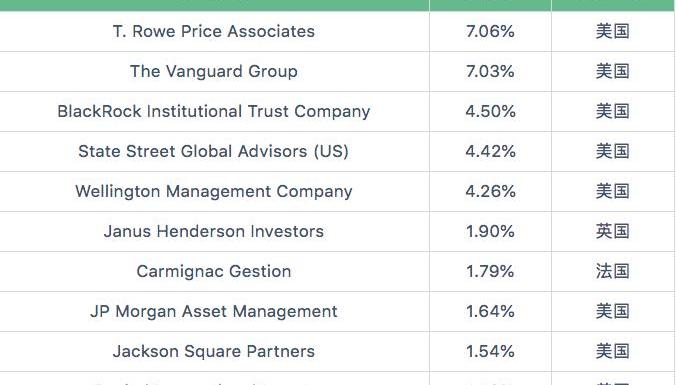The height and width of the screenshot is (385, 676).
Task: Click the 4.50% percentage value
Action: tap(490, 112)
